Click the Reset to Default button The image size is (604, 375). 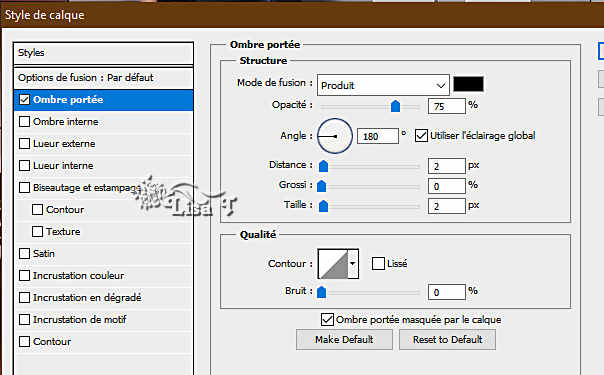[x=447, y=339]
